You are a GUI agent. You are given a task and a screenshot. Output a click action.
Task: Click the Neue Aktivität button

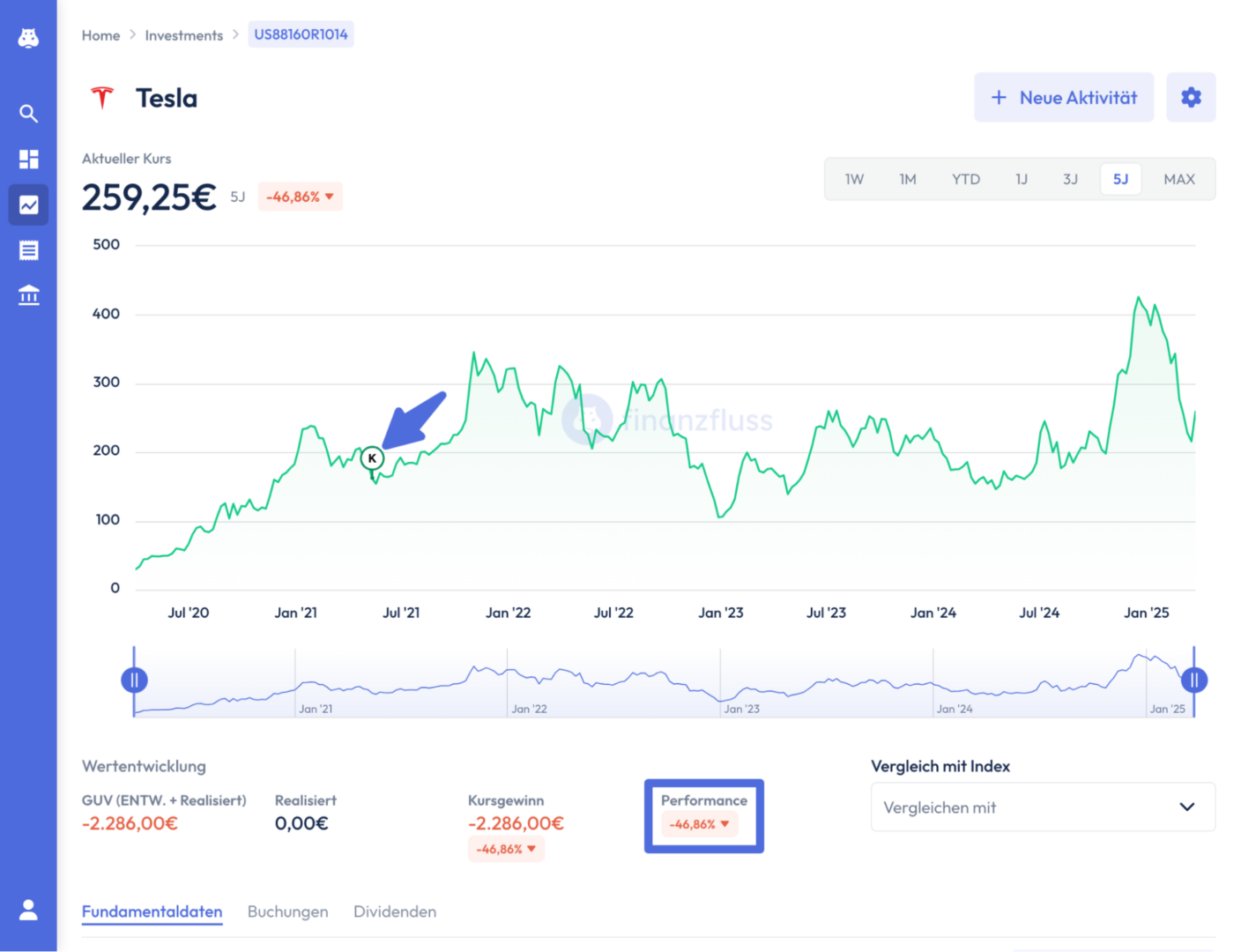coord(1064,98)
